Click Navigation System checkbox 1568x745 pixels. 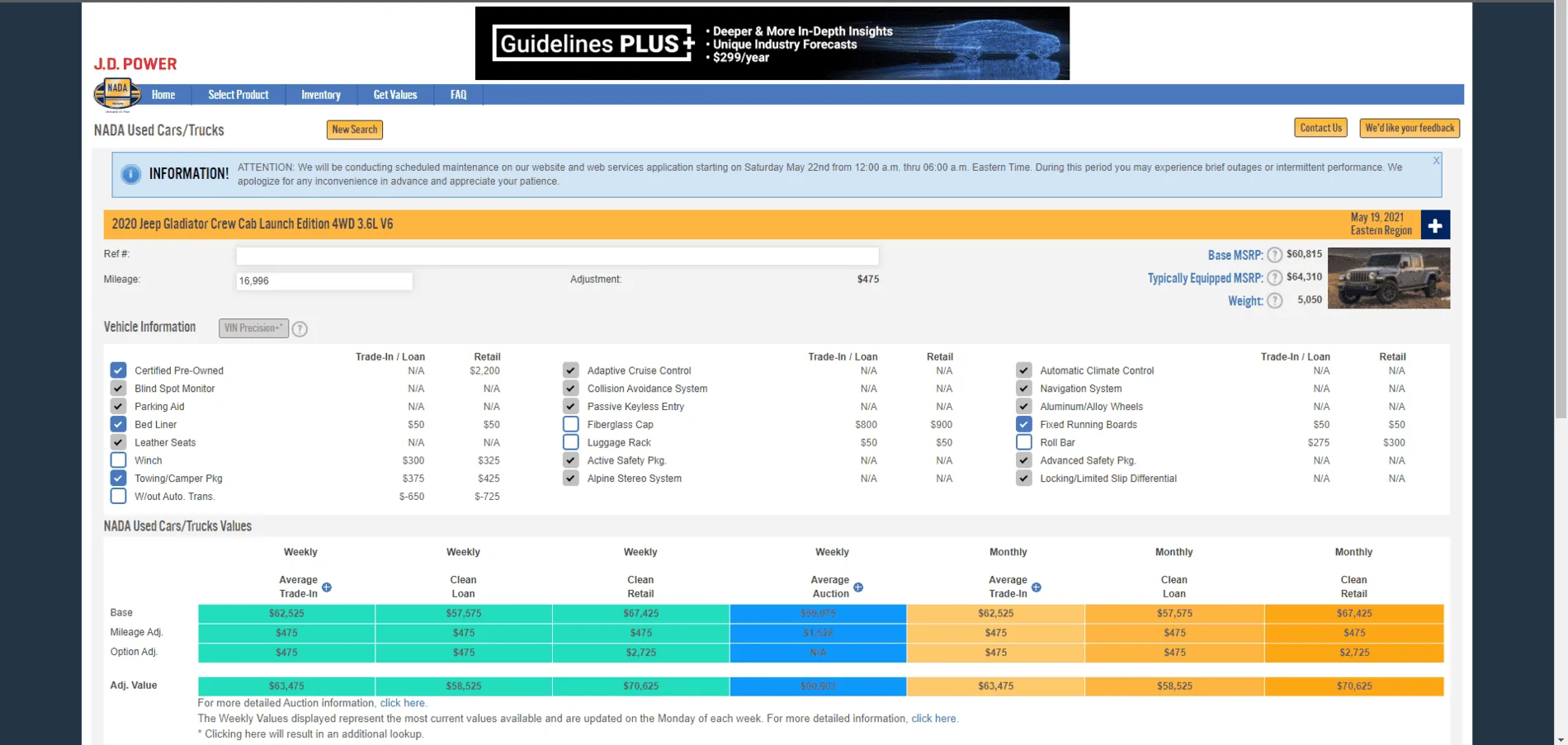1023,389
